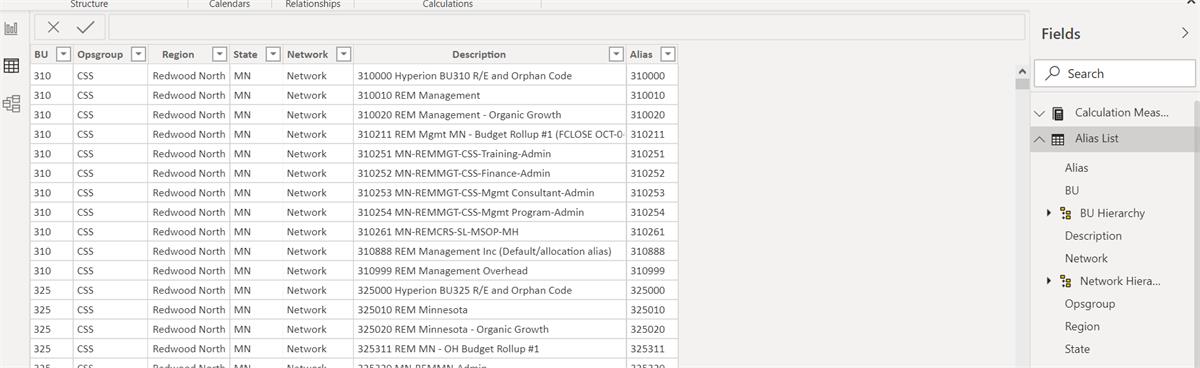Open Network column filter dropdown

(343, 55)
